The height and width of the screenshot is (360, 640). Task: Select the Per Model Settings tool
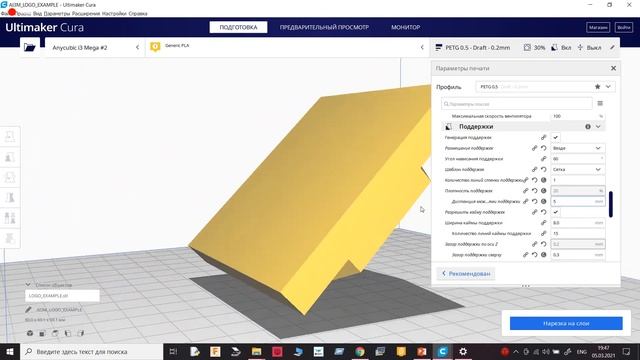[10, 218]
